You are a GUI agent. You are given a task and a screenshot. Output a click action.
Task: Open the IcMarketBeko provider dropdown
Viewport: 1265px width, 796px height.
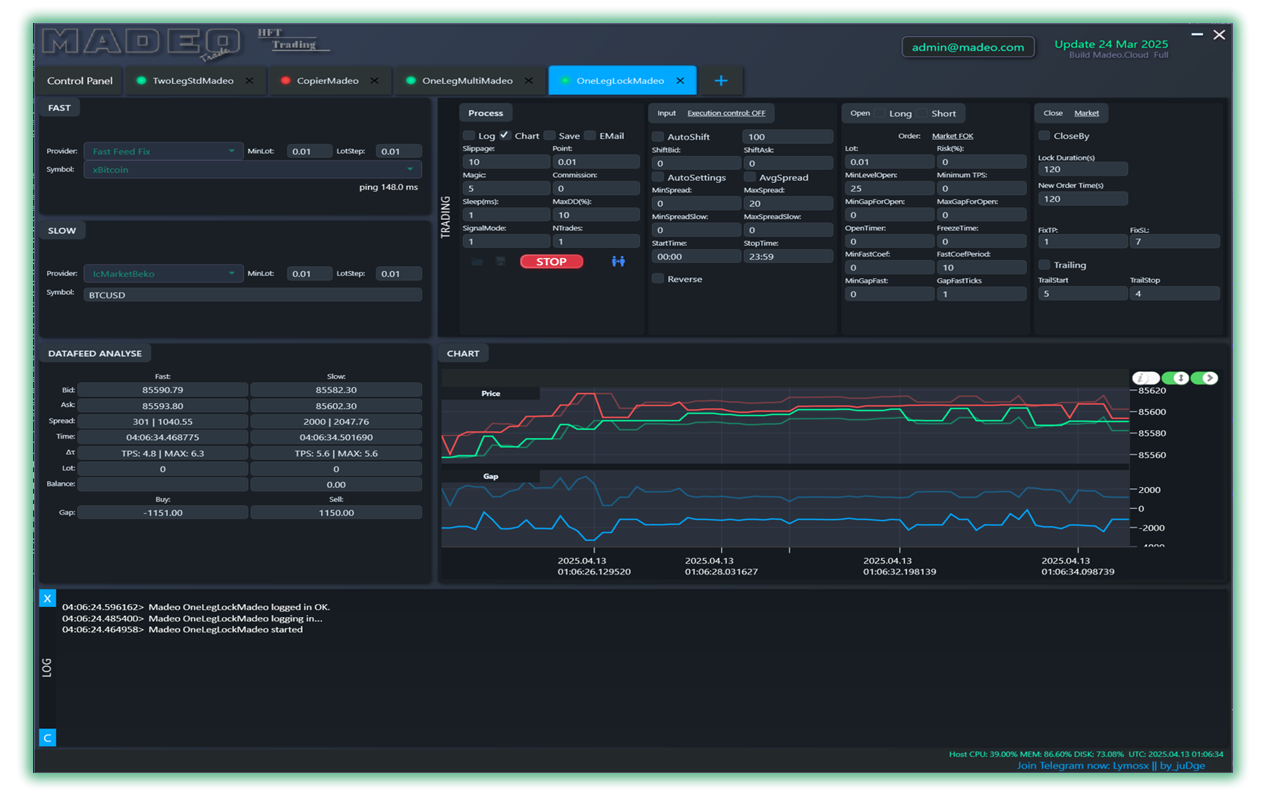pos(162,274)
